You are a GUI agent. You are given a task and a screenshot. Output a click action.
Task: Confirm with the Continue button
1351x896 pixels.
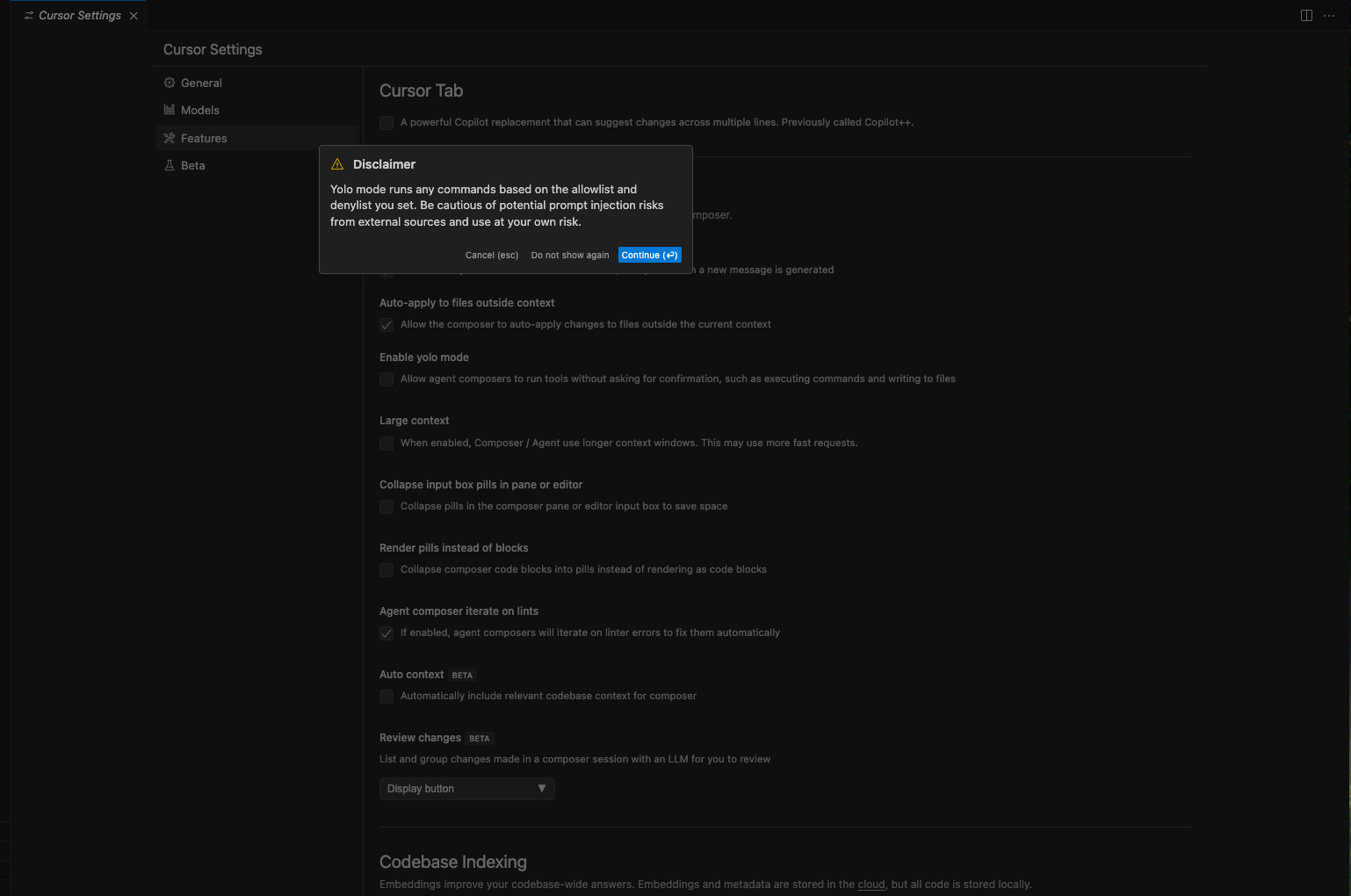650,256
